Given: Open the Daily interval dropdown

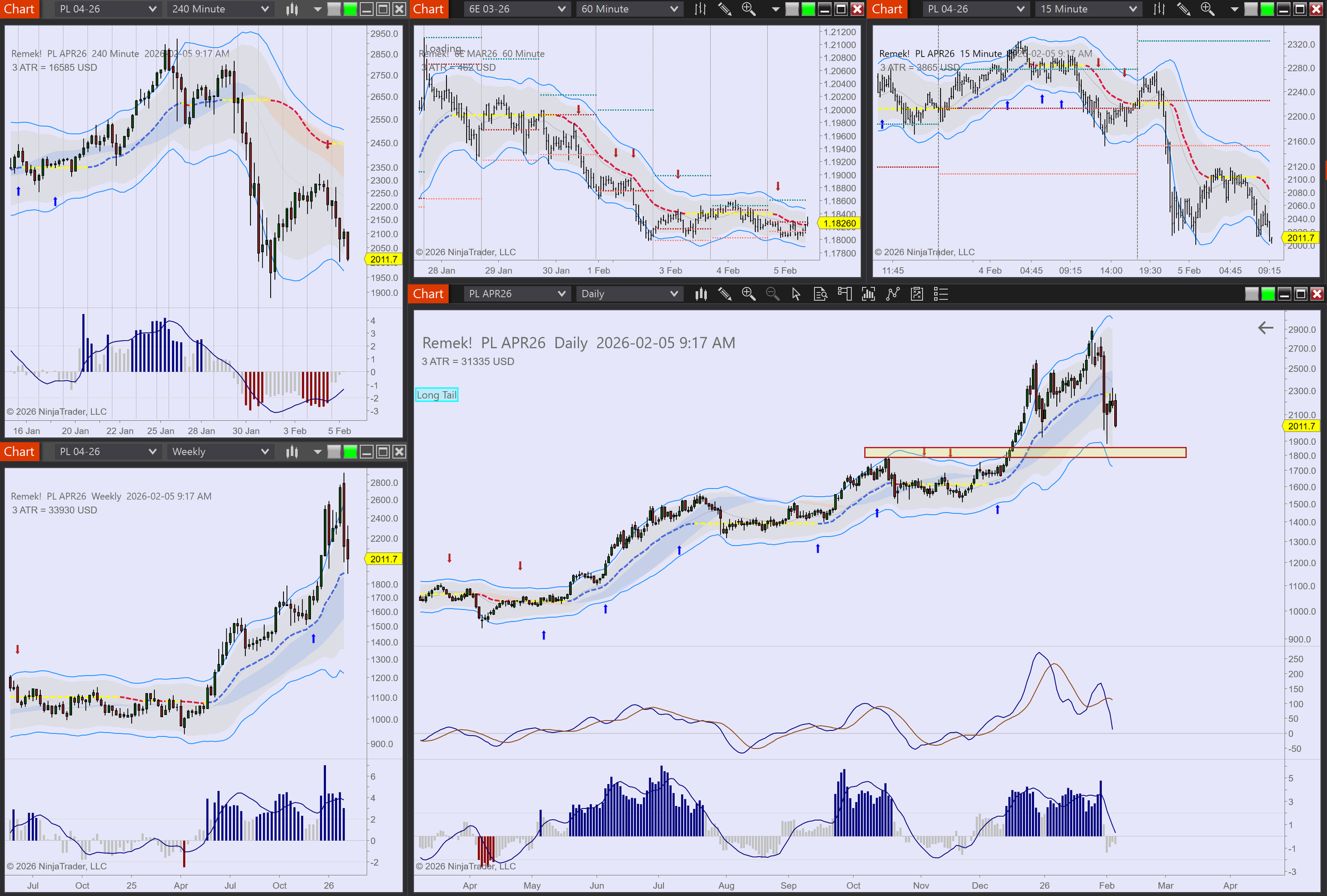Looking at the screenshot, I should [628, 294].
